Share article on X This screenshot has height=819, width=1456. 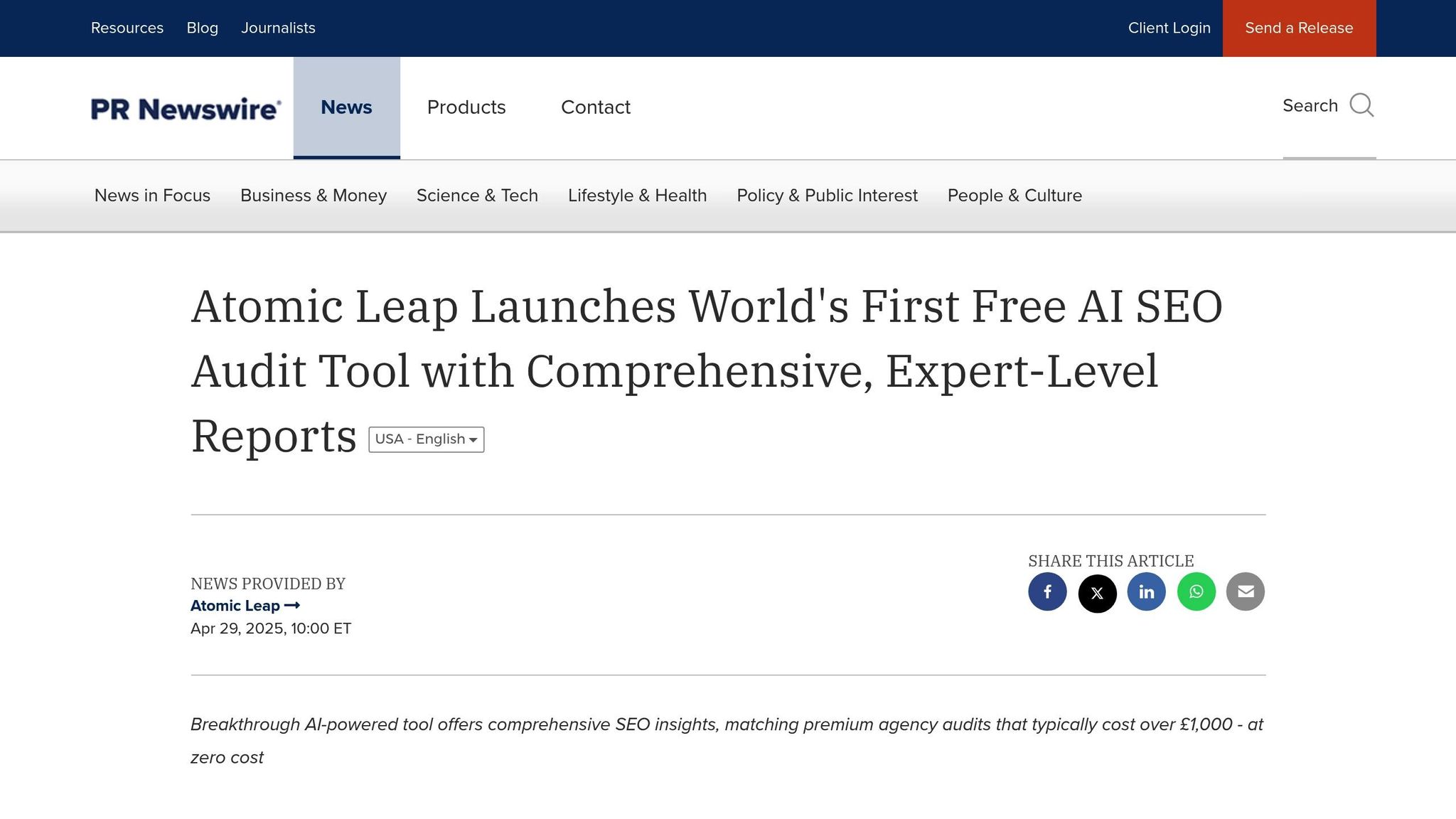point(1097,593)
